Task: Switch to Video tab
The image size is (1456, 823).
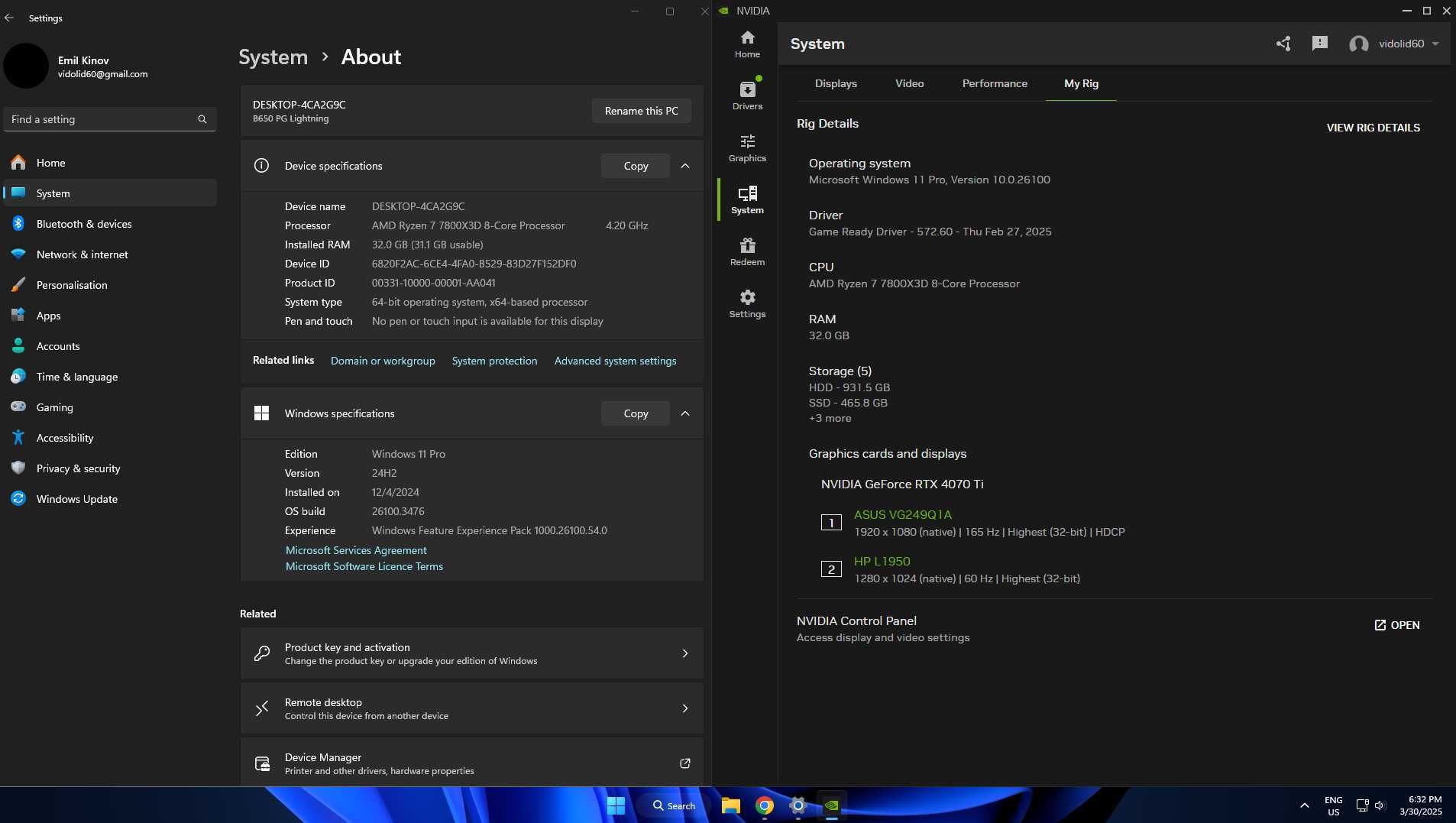Action: click(x=909, y=83)
